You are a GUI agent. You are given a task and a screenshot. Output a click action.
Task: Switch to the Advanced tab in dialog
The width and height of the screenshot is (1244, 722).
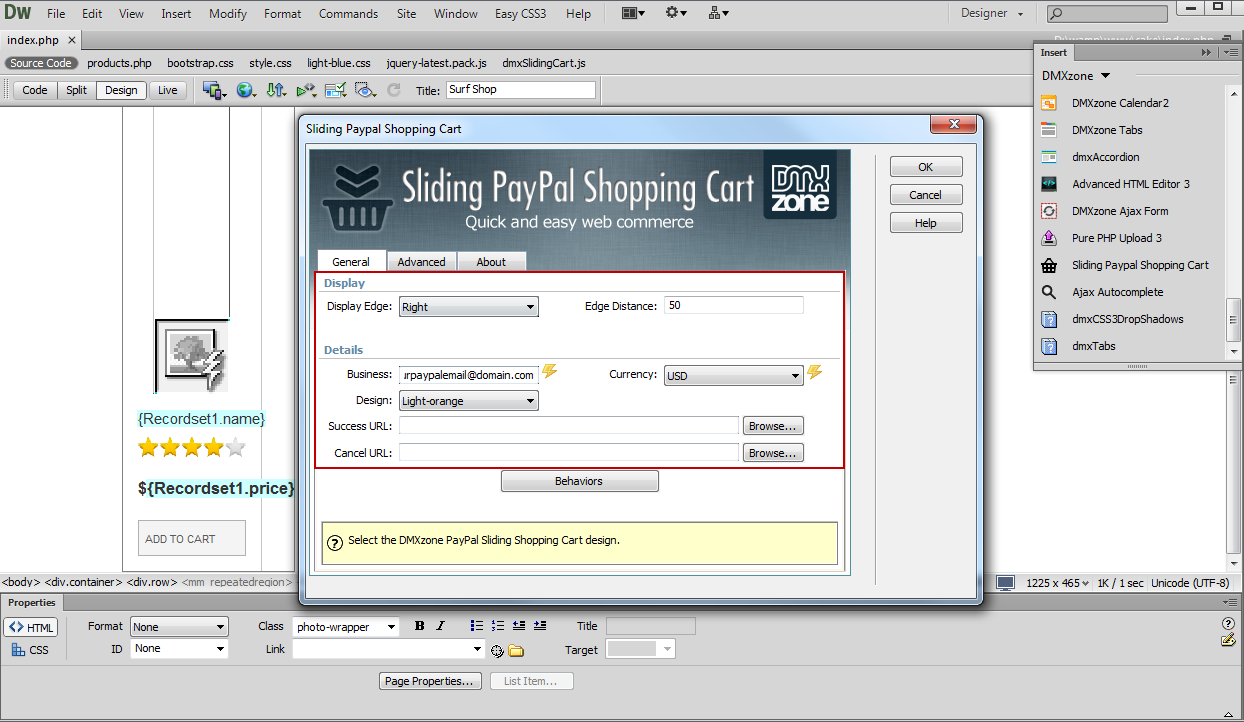pos(421,262)
